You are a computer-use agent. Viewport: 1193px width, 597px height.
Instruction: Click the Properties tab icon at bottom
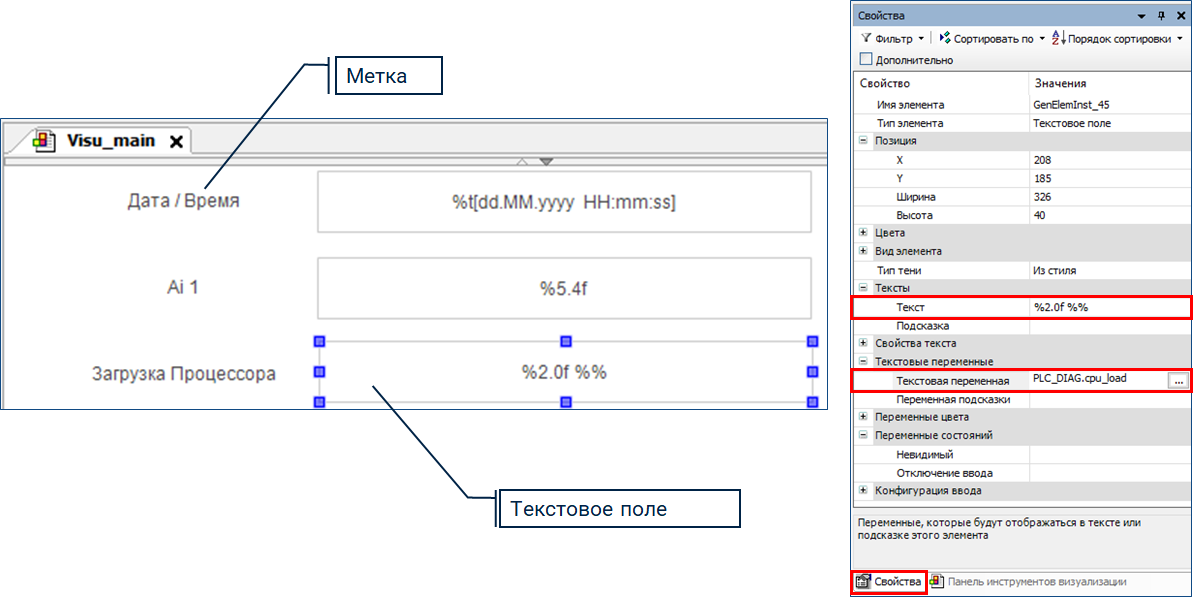(x=863, y=582)
